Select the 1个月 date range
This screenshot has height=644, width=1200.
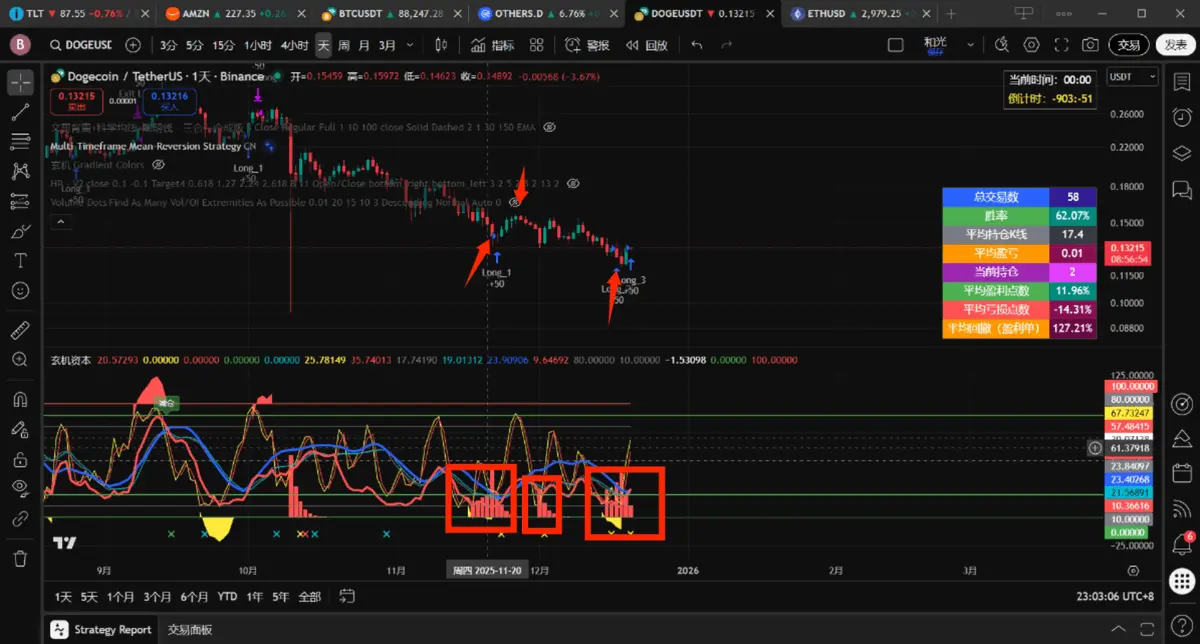click(x=121, y=597)
